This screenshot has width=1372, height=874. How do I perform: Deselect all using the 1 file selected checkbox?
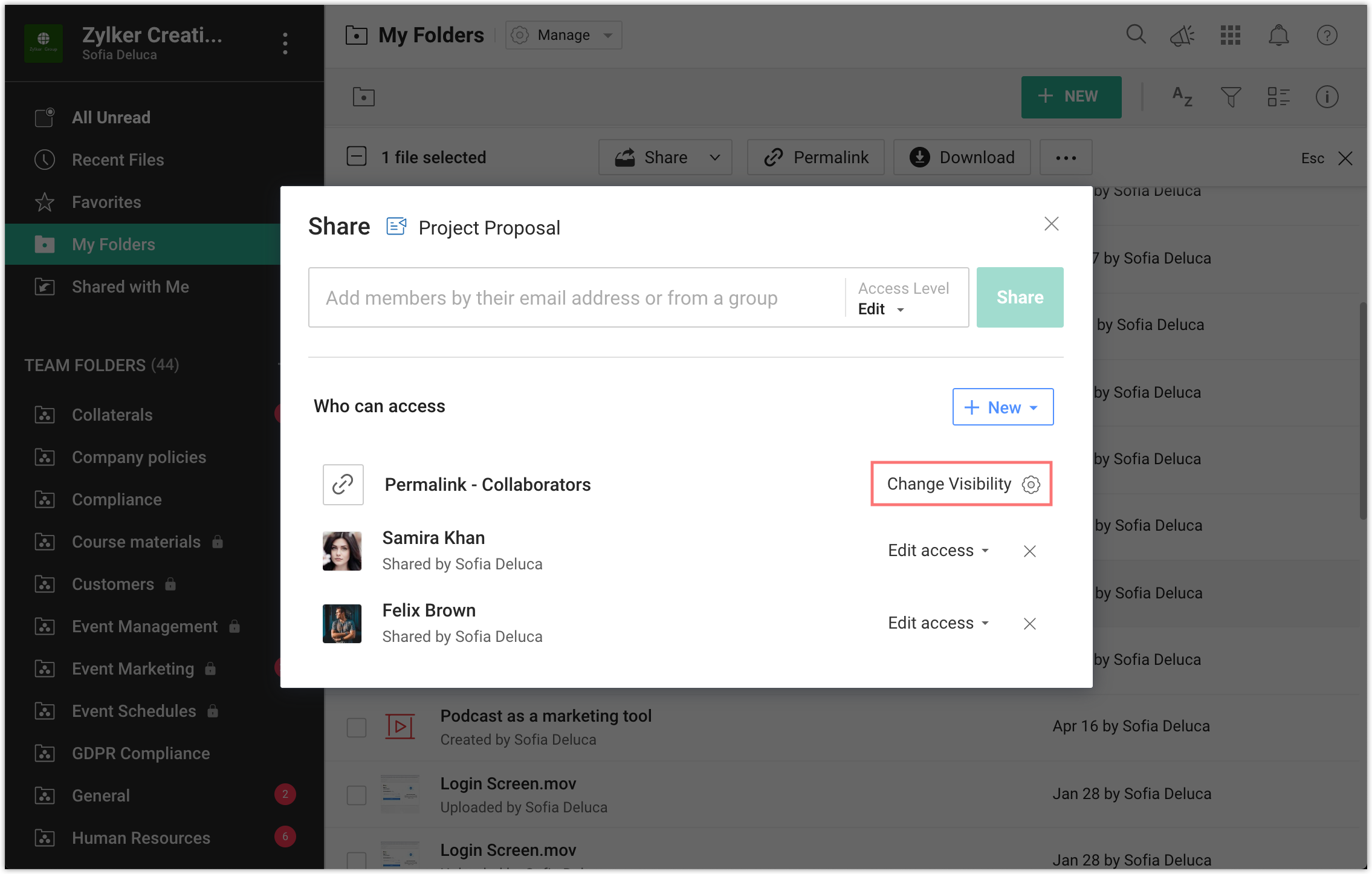(x=357, y=157)
